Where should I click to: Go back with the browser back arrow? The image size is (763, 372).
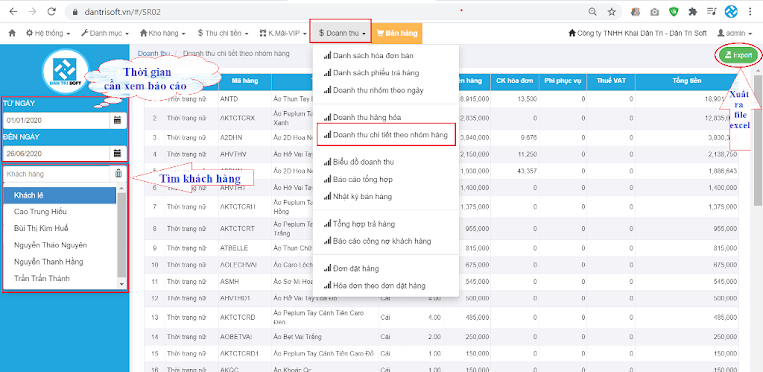[13, 11]
